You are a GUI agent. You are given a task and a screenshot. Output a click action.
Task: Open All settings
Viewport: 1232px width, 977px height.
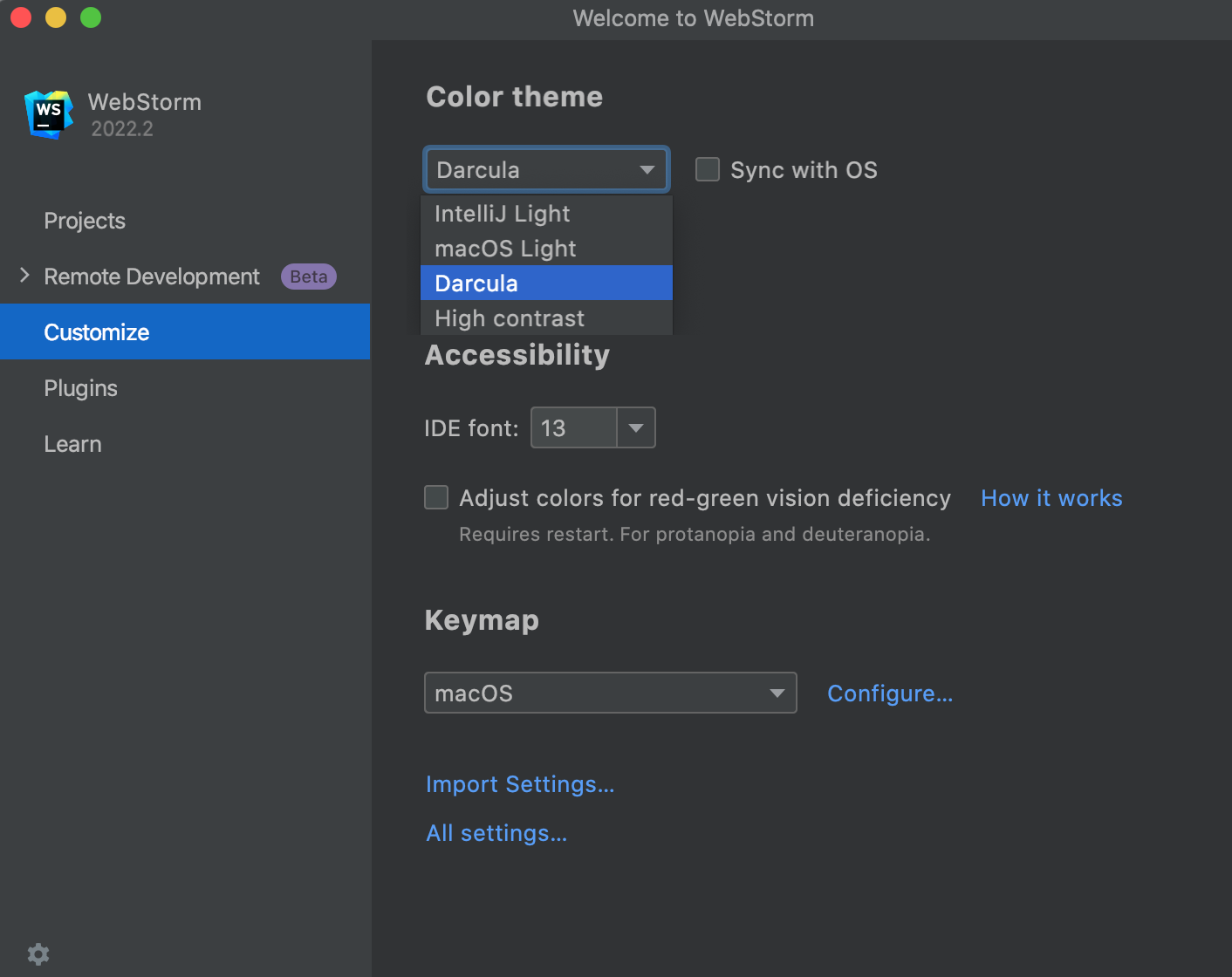coord(496,832)
